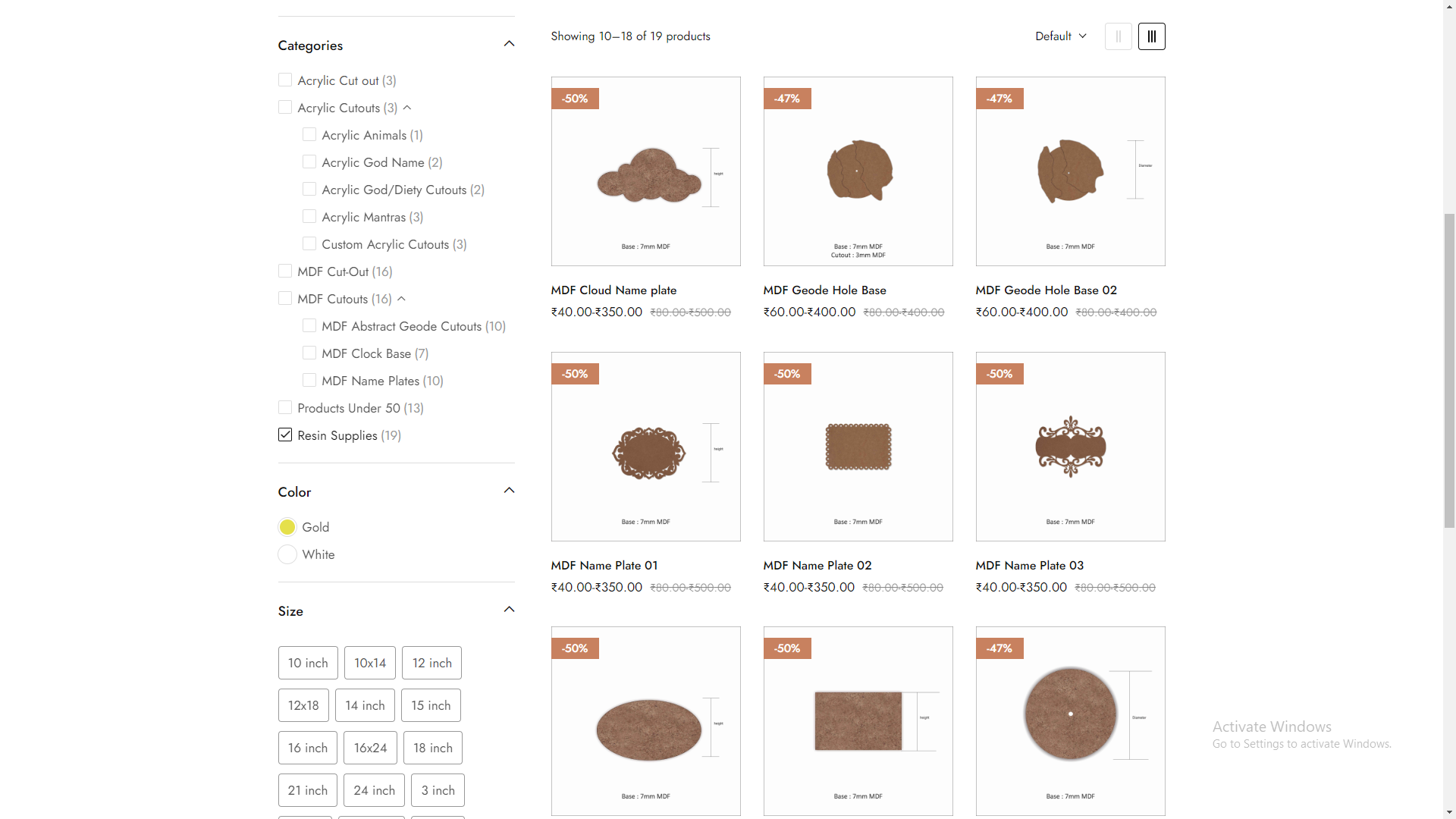Image resolution: width=1456 pixels, height=819 pixels.
Task: Filter by 18 inch size
Action: (433, 748)
